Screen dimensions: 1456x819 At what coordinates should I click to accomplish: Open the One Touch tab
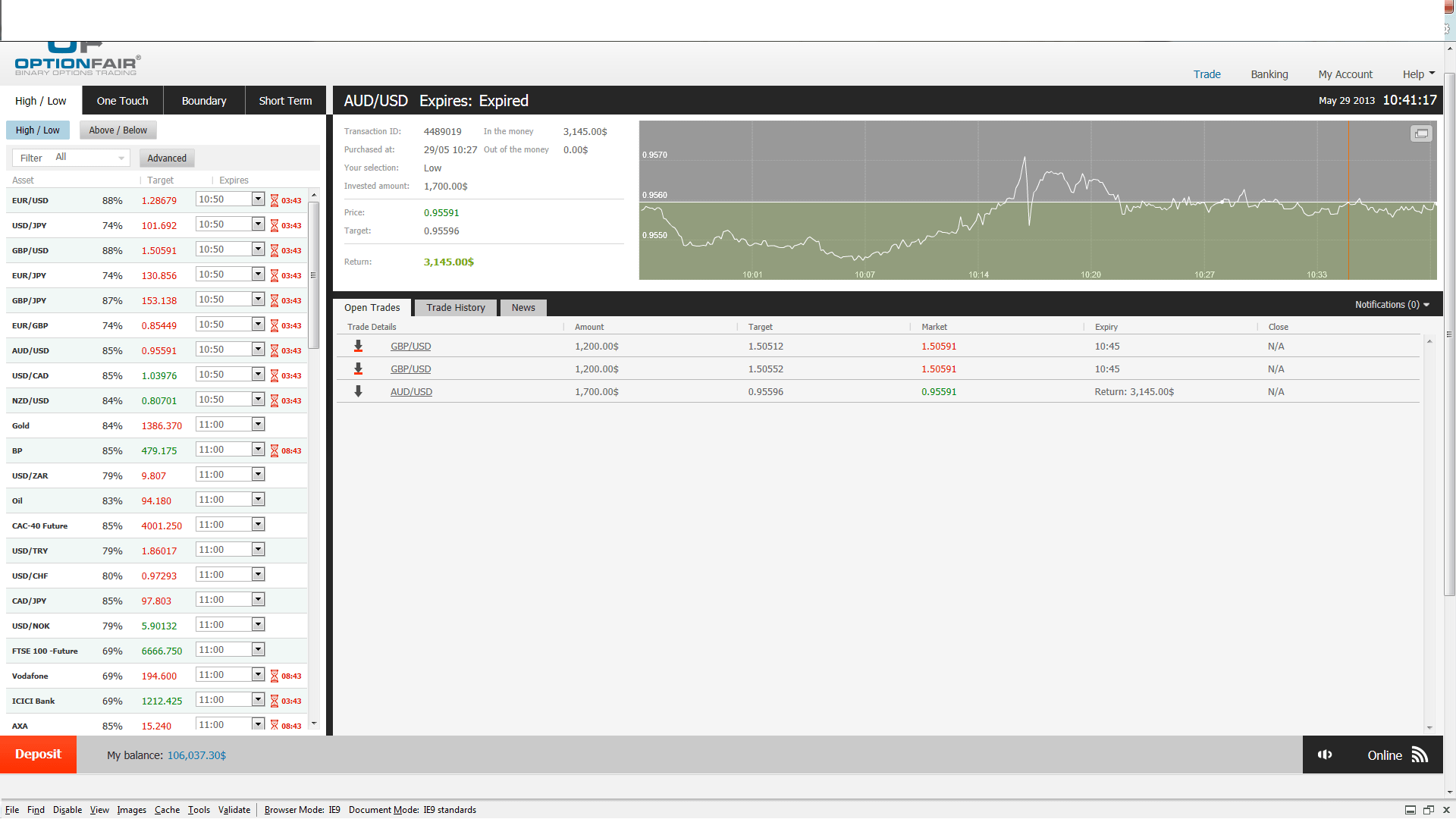(122, 101)
